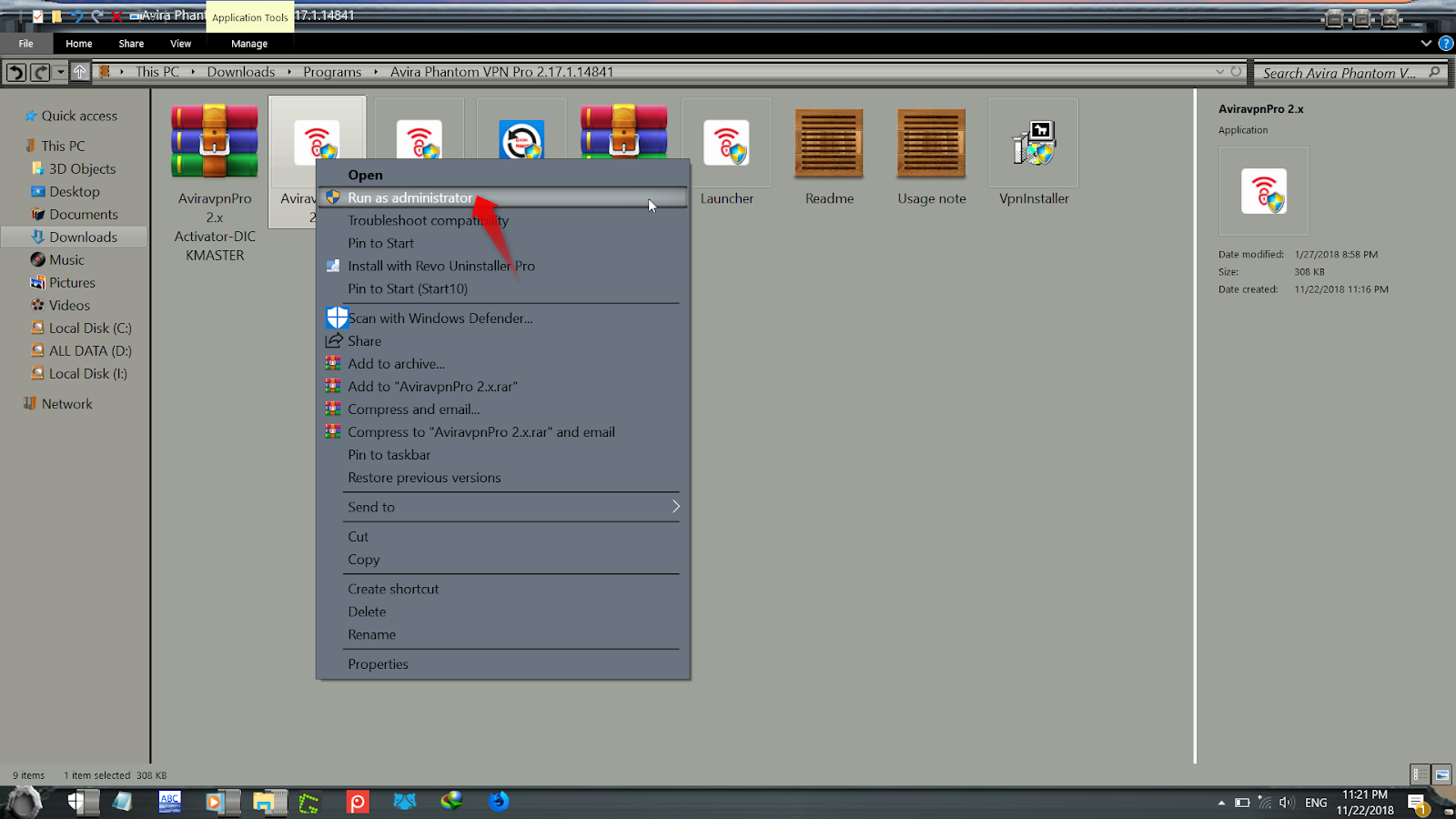Select the Readme file icon
Image resolution: width=1456 pixels, height=819 pixels.
point(829,144)
